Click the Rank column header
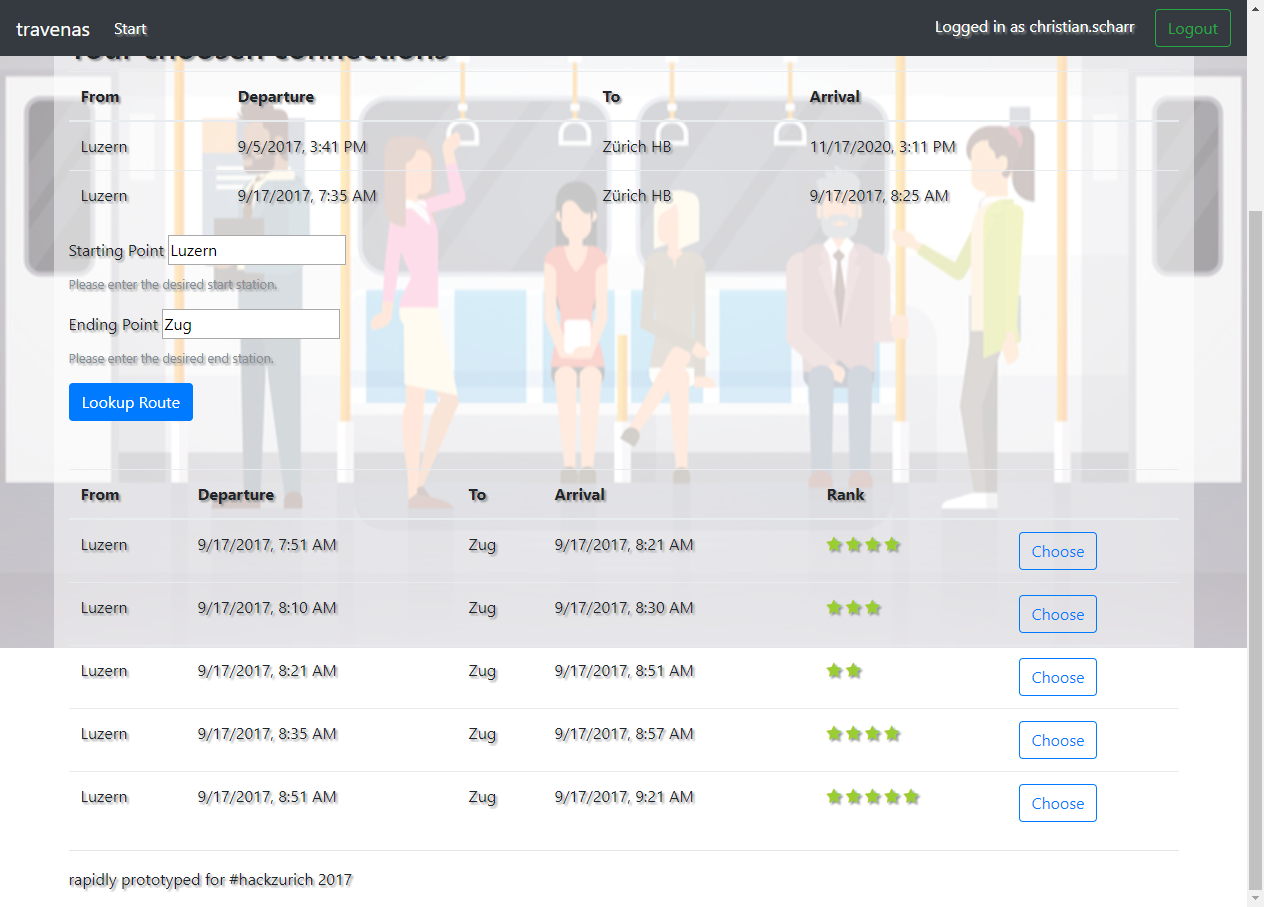 [846, 495]
